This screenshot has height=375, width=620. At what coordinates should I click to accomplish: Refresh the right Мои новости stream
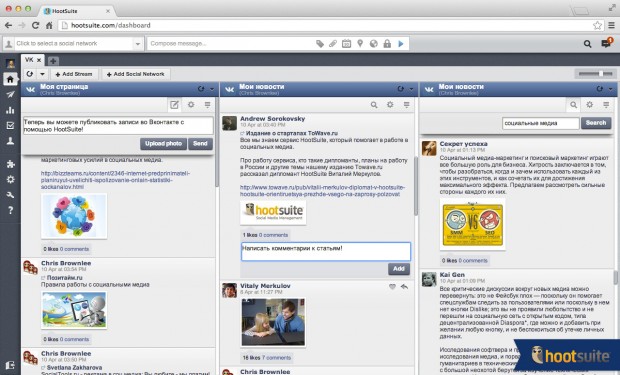(x=600, y=89)
